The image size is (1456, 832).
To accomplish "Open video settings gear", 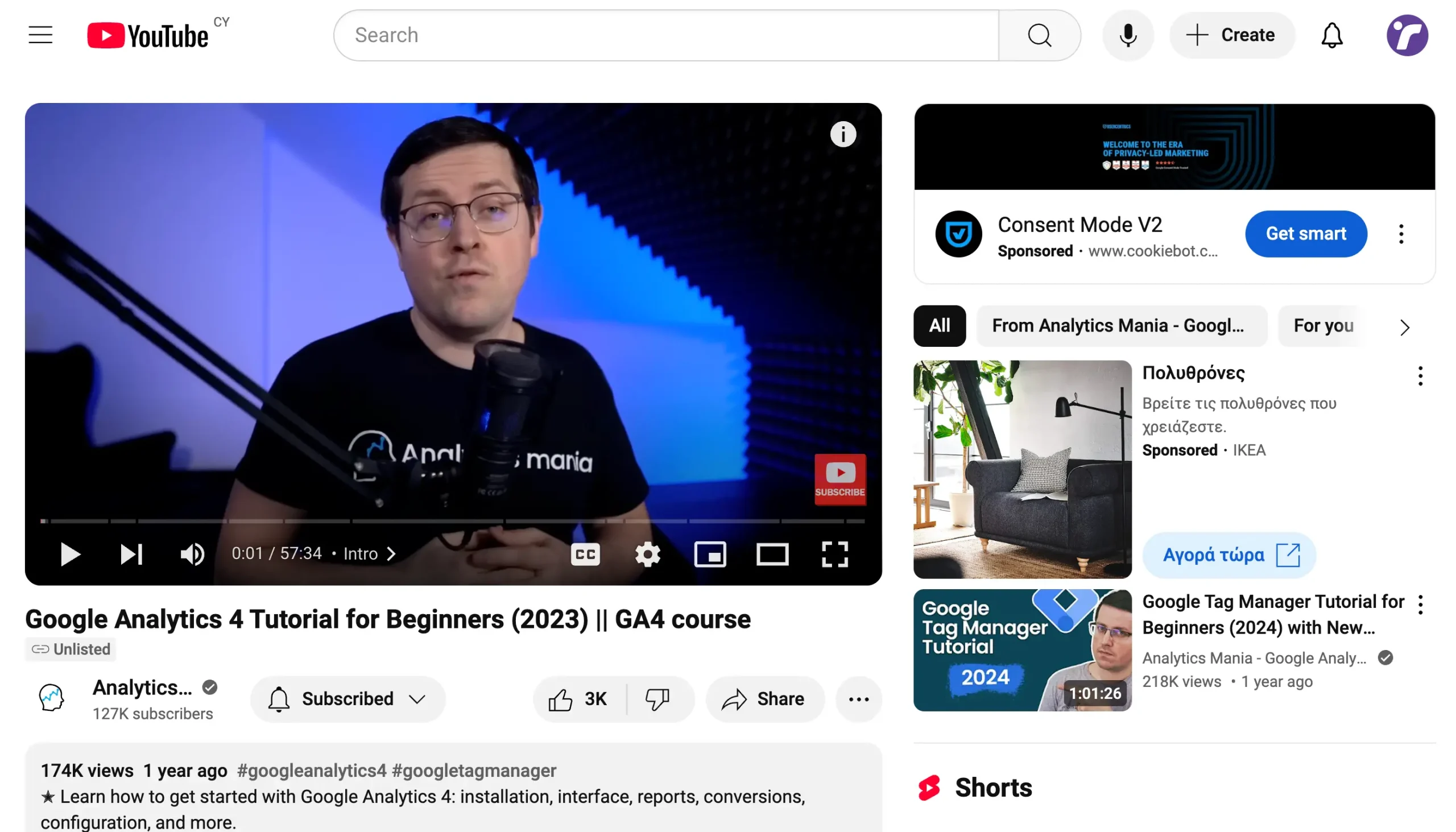I will point(647,554).
